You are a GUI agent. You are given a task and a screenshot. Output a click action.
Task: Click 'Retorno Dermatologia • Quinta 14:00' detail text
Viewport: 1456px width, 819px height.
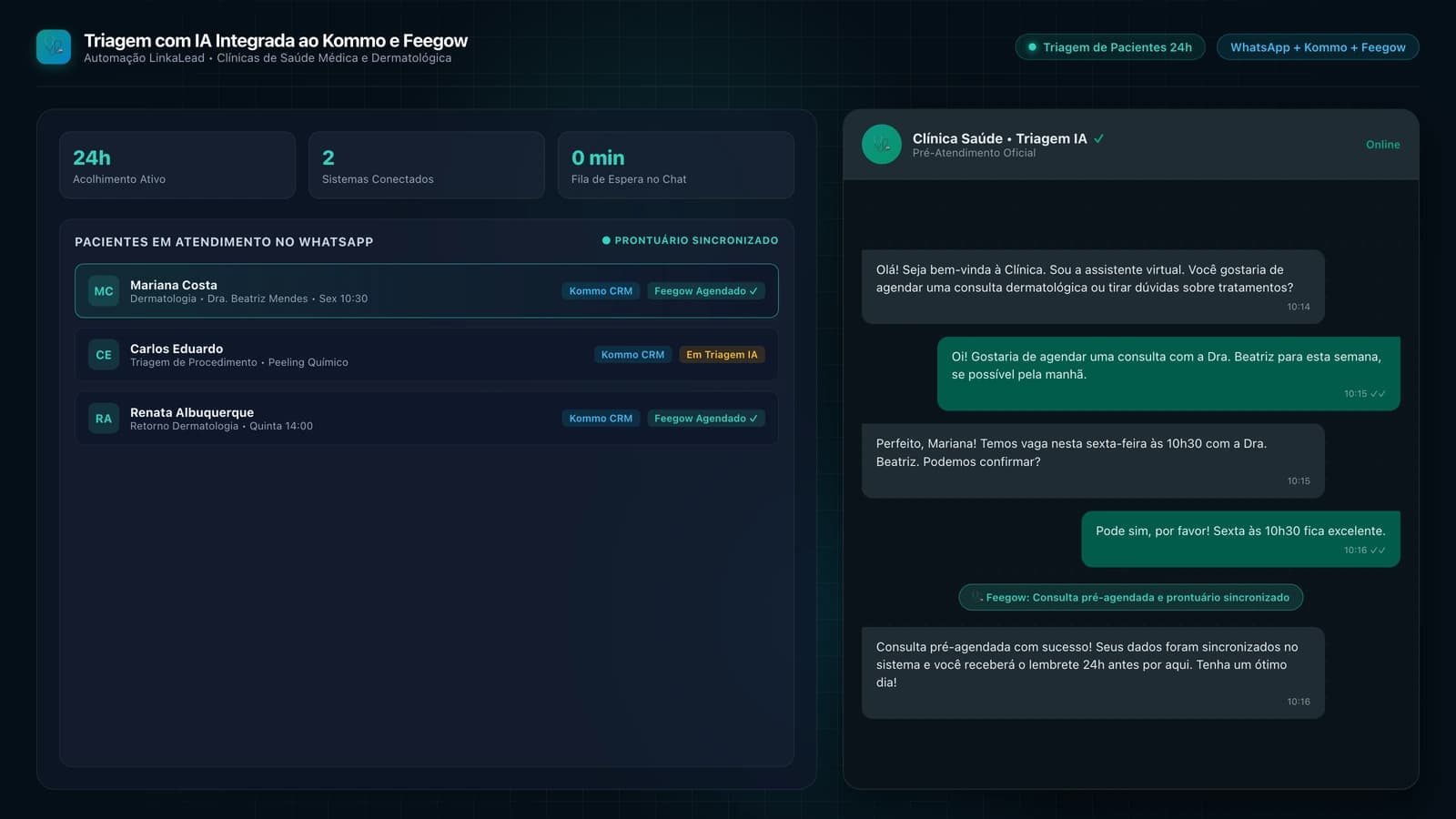[x=221, y=426]
